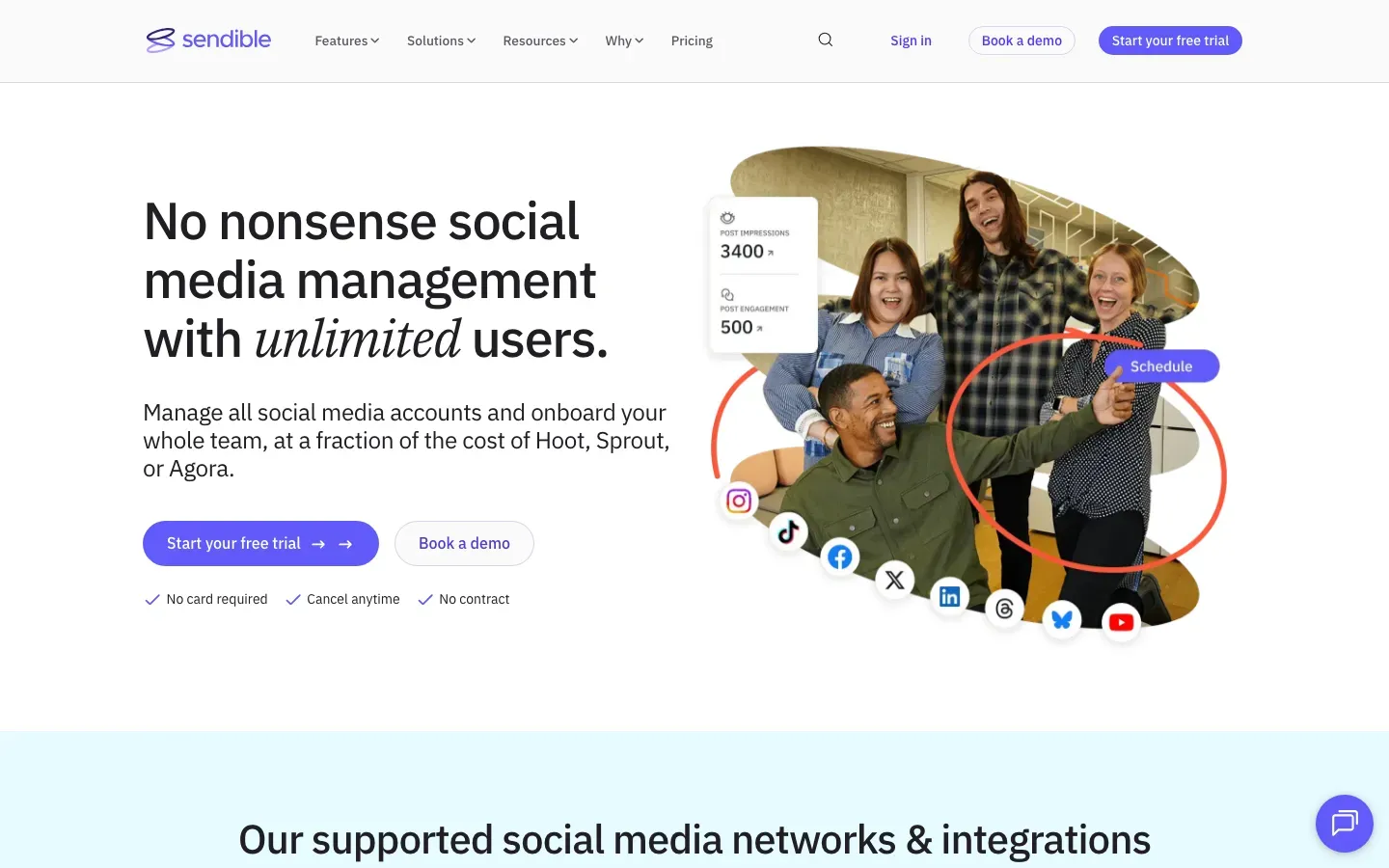
Task: Click the main headline about unlimited users
Action: point(376,280)
